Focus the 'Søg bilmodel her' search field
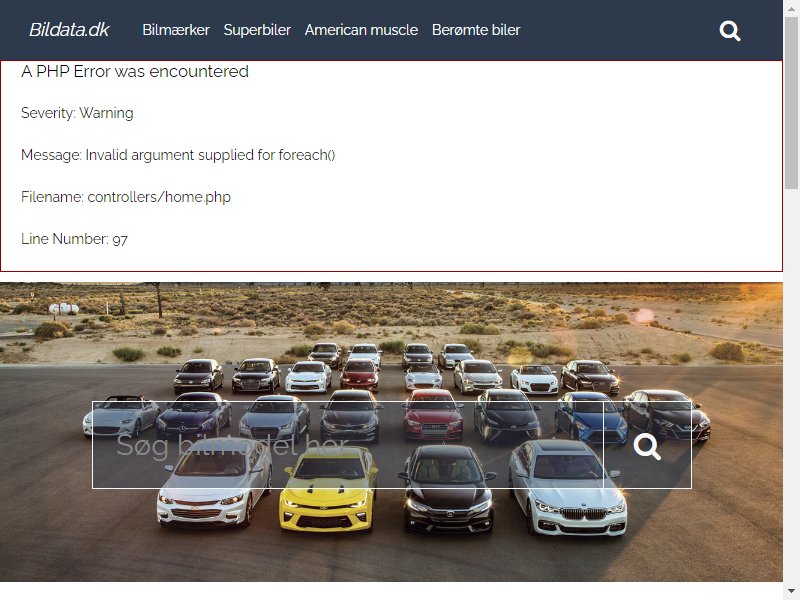 [348, 445]
